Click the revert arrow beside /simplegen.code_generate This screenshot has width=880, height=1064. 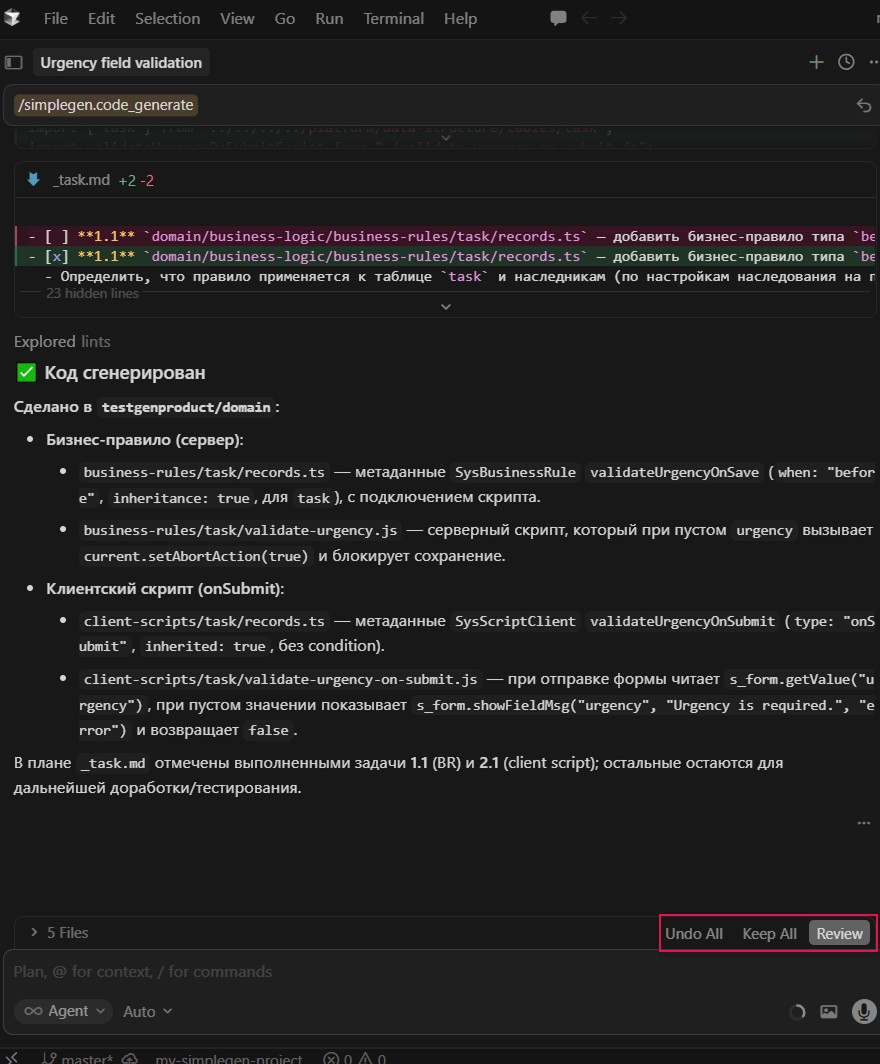pos(864,105)
